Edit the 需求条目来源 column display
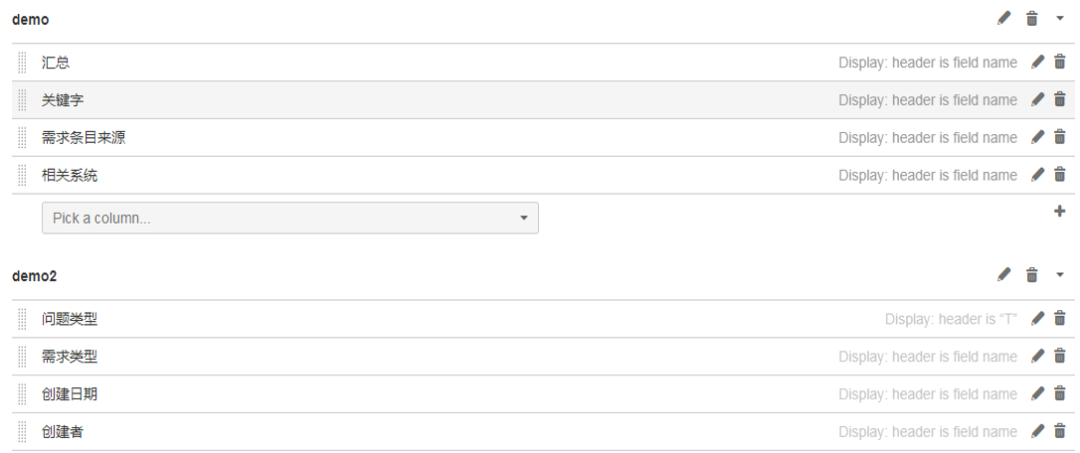This screenshot has width=1080, height=453. coord(1038,137)
